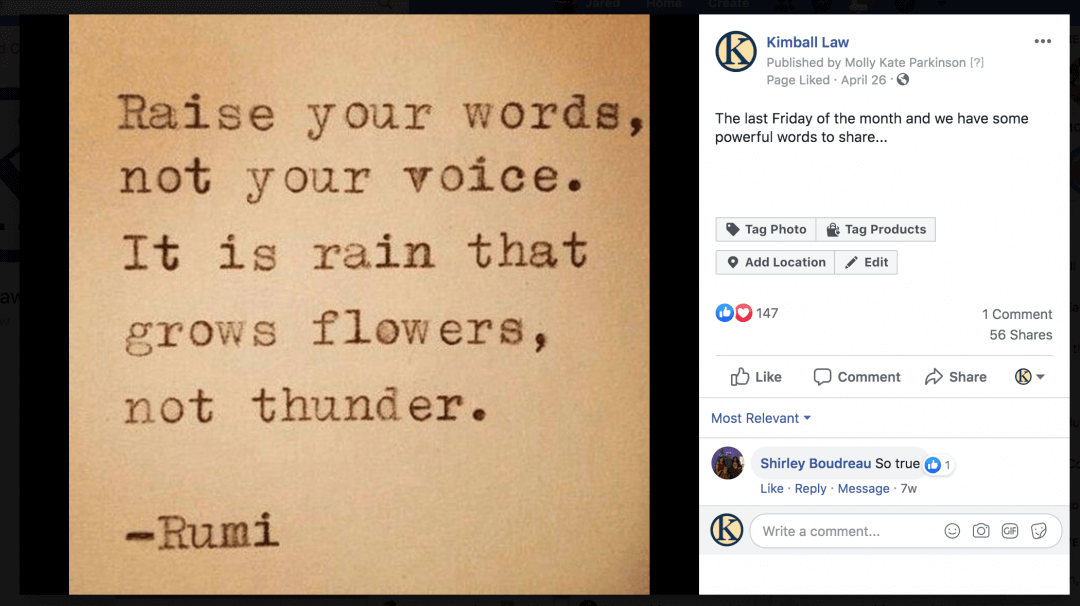Expand the Most Relevant comment sorting dropdown

pos(760,418)
